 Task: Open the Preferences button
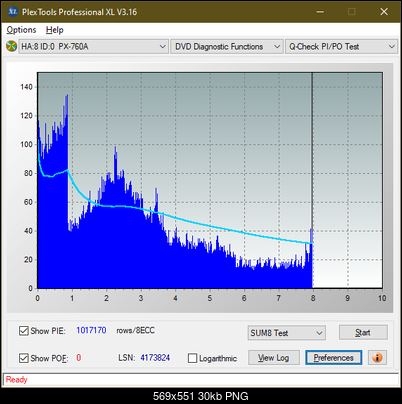(334, 358)
